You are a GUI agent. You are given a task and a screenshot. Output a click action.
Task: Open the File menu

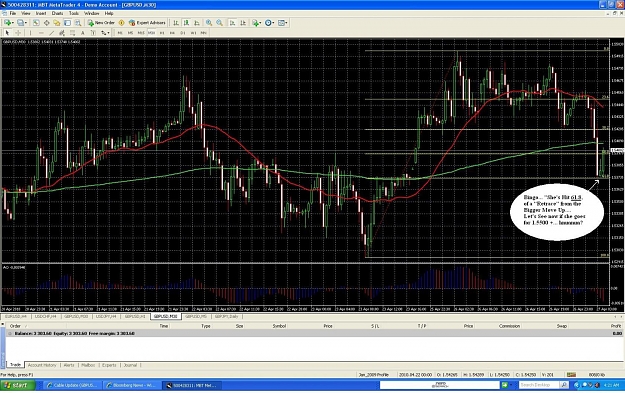tap(13, 13)
